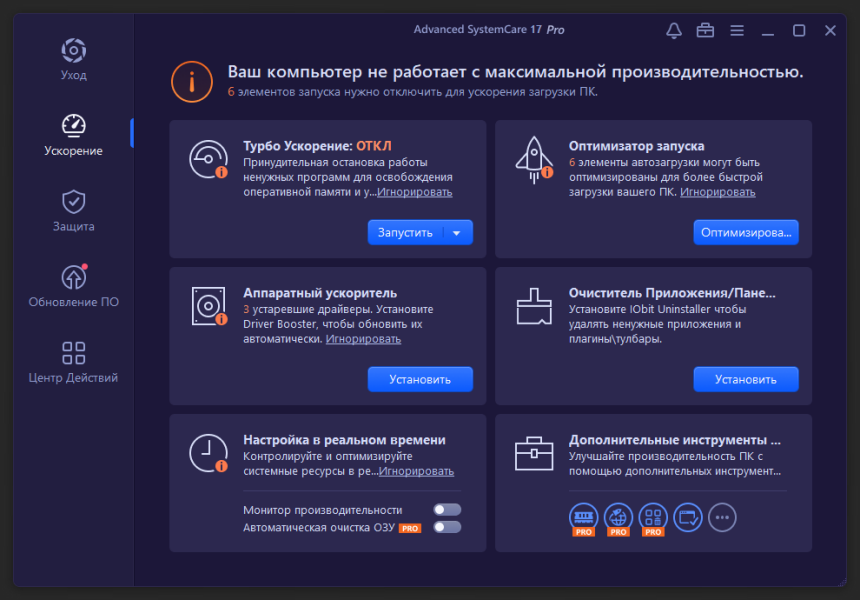
Task: Click the Turbo Boost disk icon
Action: coord(208,160)
